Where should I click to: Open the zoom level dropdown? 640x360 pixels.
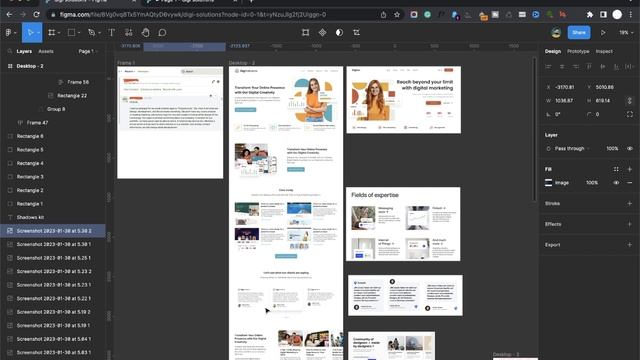pos(626,32)
